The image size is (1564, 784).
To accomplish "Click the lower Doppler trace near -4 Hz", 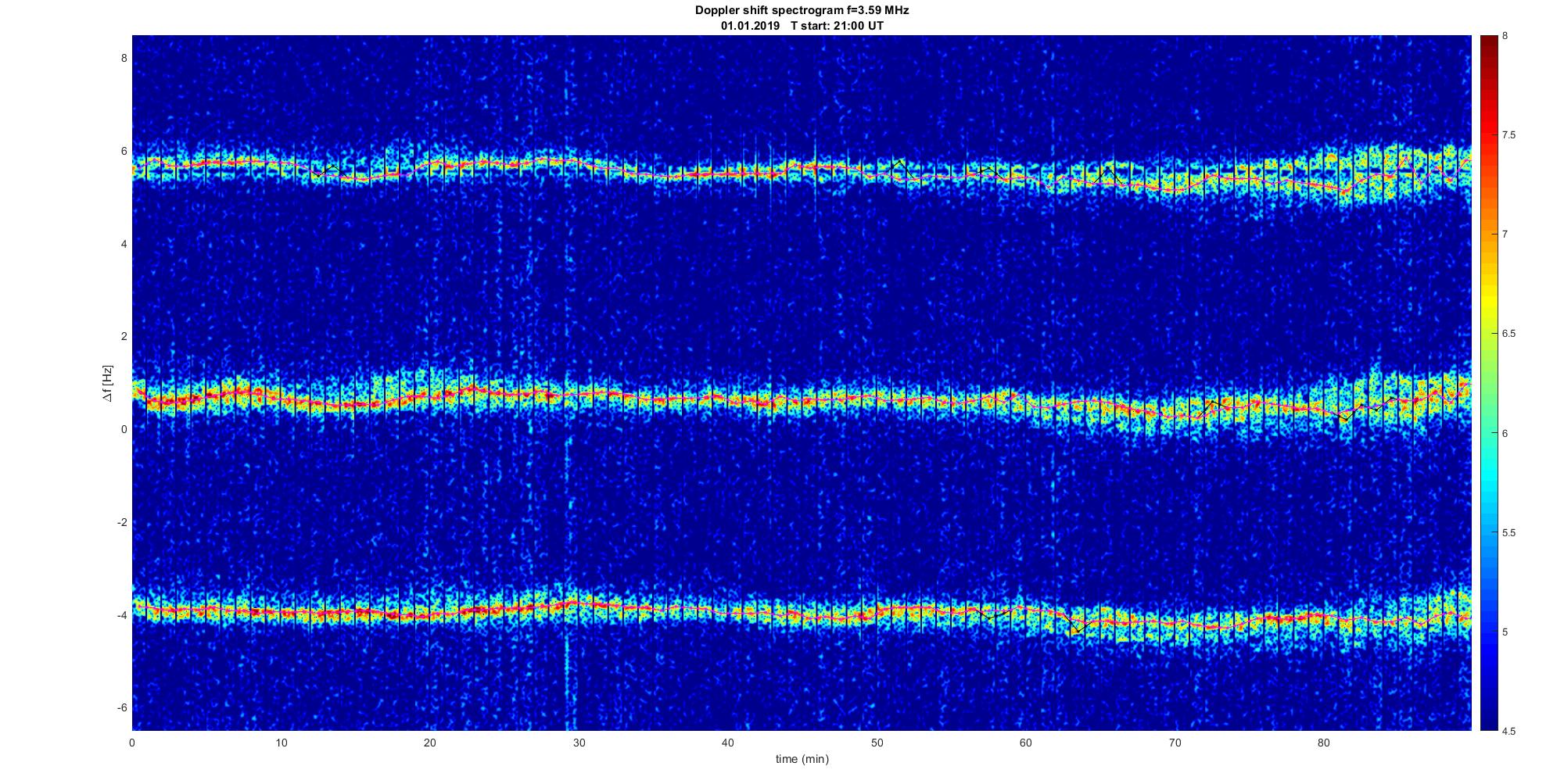I will (802, 612).
